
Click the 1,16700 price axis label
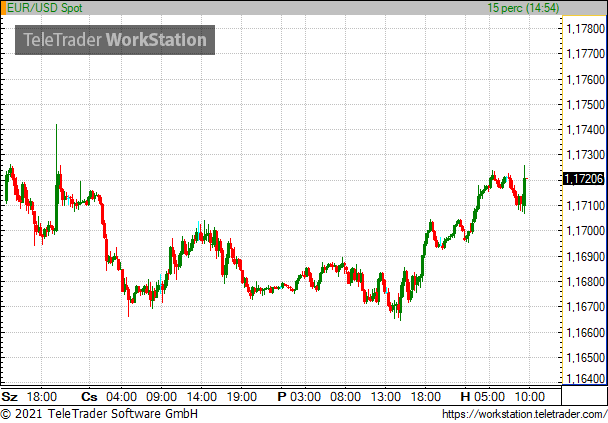pos(586,307)
